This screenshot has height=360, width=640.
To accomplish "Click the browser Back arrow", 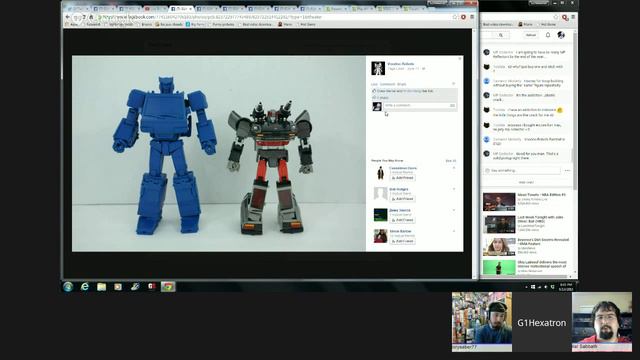I will (67, 17).
